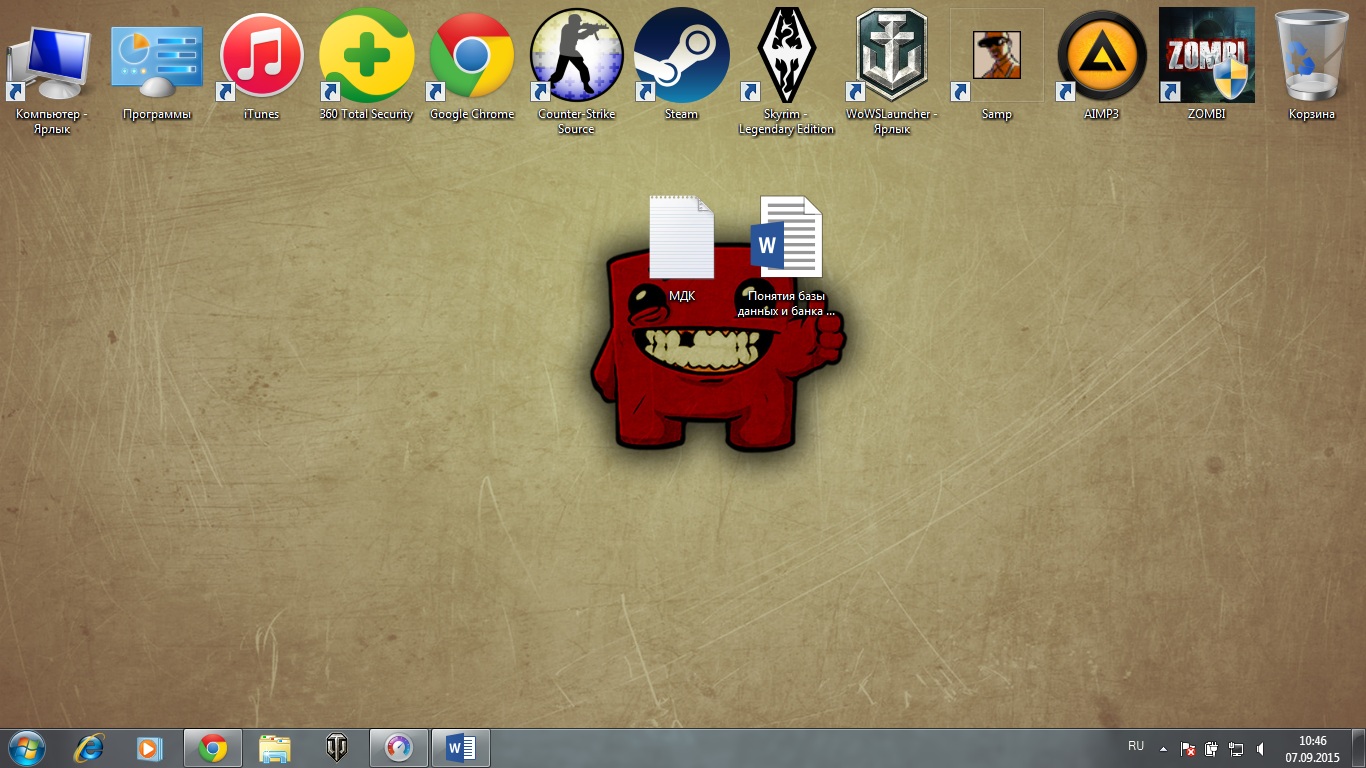1366x768 pixels.
Task: Open the Windows Start menu
Action: 27,747
